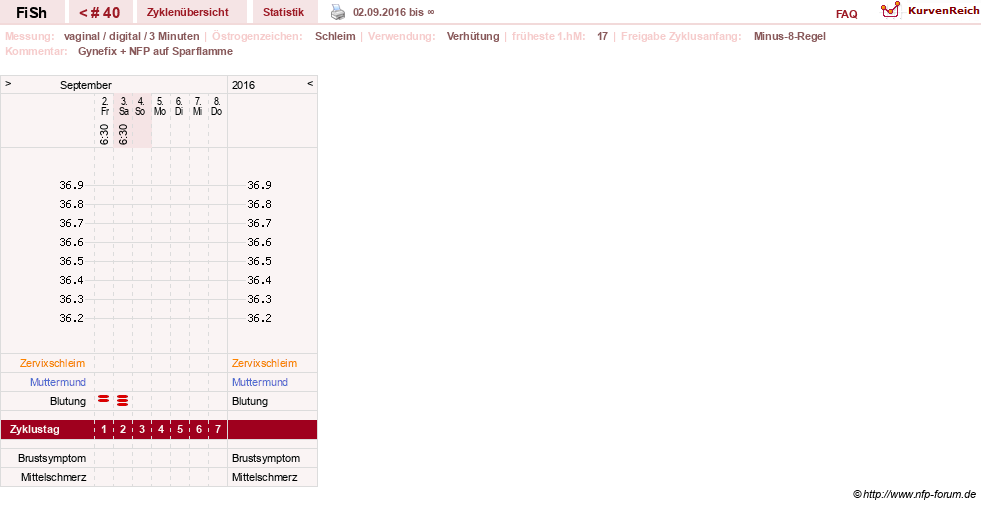This screenshot has height=506, width=981.
Task: Click right 36.2 temperature label
Action: [x=259, y=318]
